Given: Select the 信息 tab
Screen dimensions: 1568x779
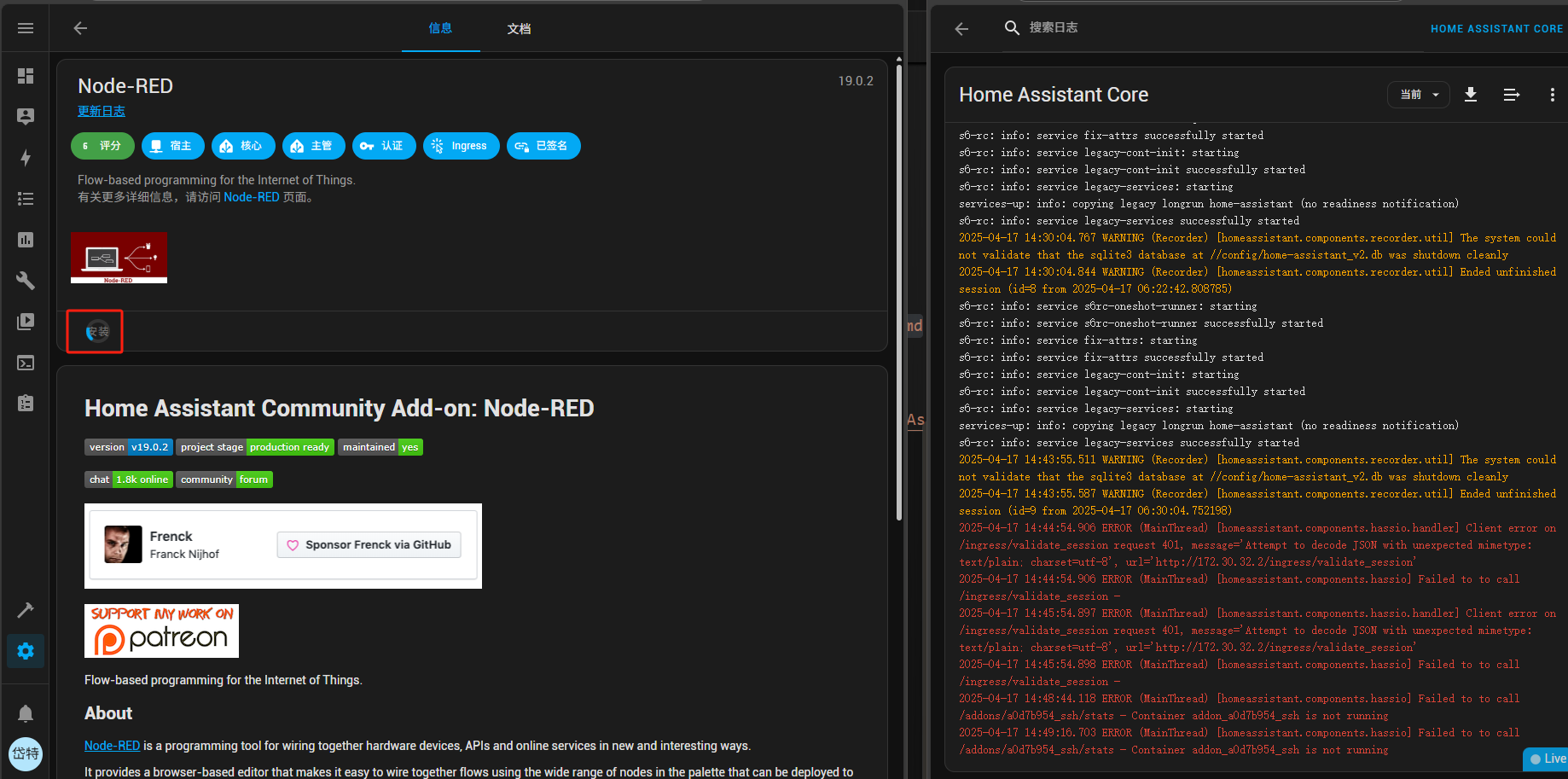Looking at the screenshot, I should [x=440, y=28].
